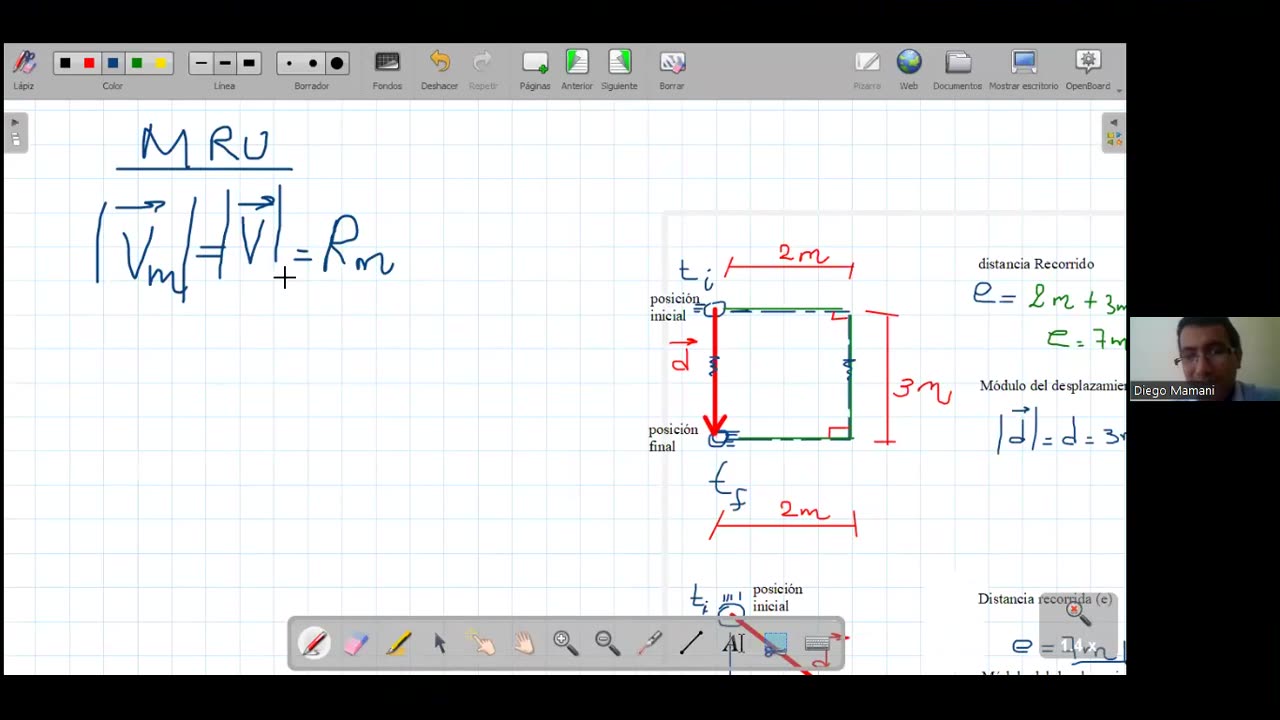
Task: Go to the Anterior page
Action: (x=577, y=69)
